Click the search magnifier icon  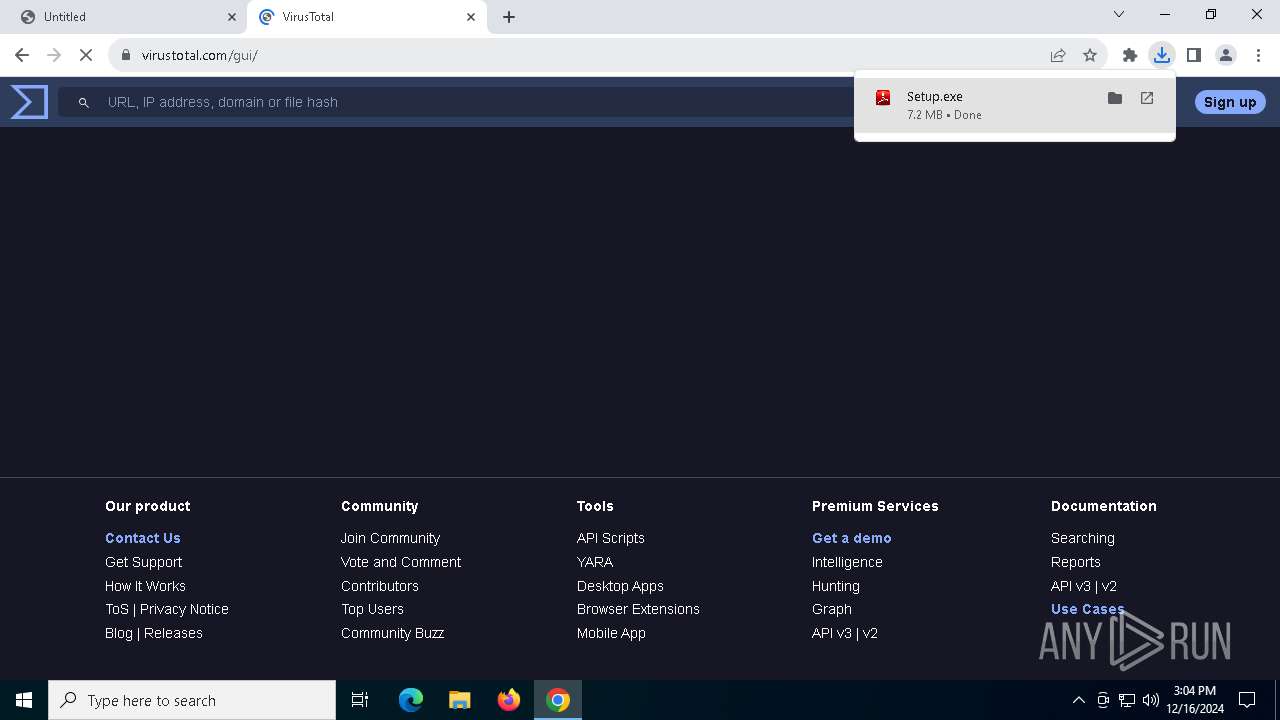tap(84, 102)
